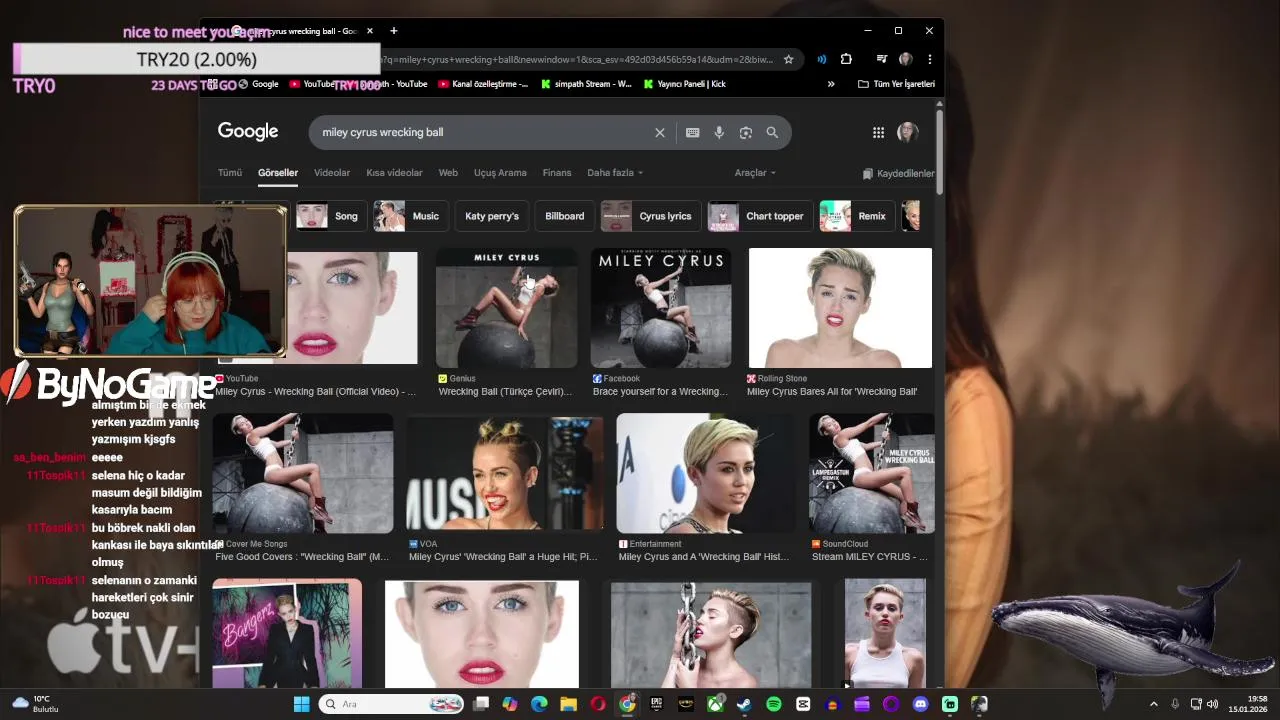The image size is (1280, 720).
Task: Show more bookmarks with the chevron
Action: 831,84
